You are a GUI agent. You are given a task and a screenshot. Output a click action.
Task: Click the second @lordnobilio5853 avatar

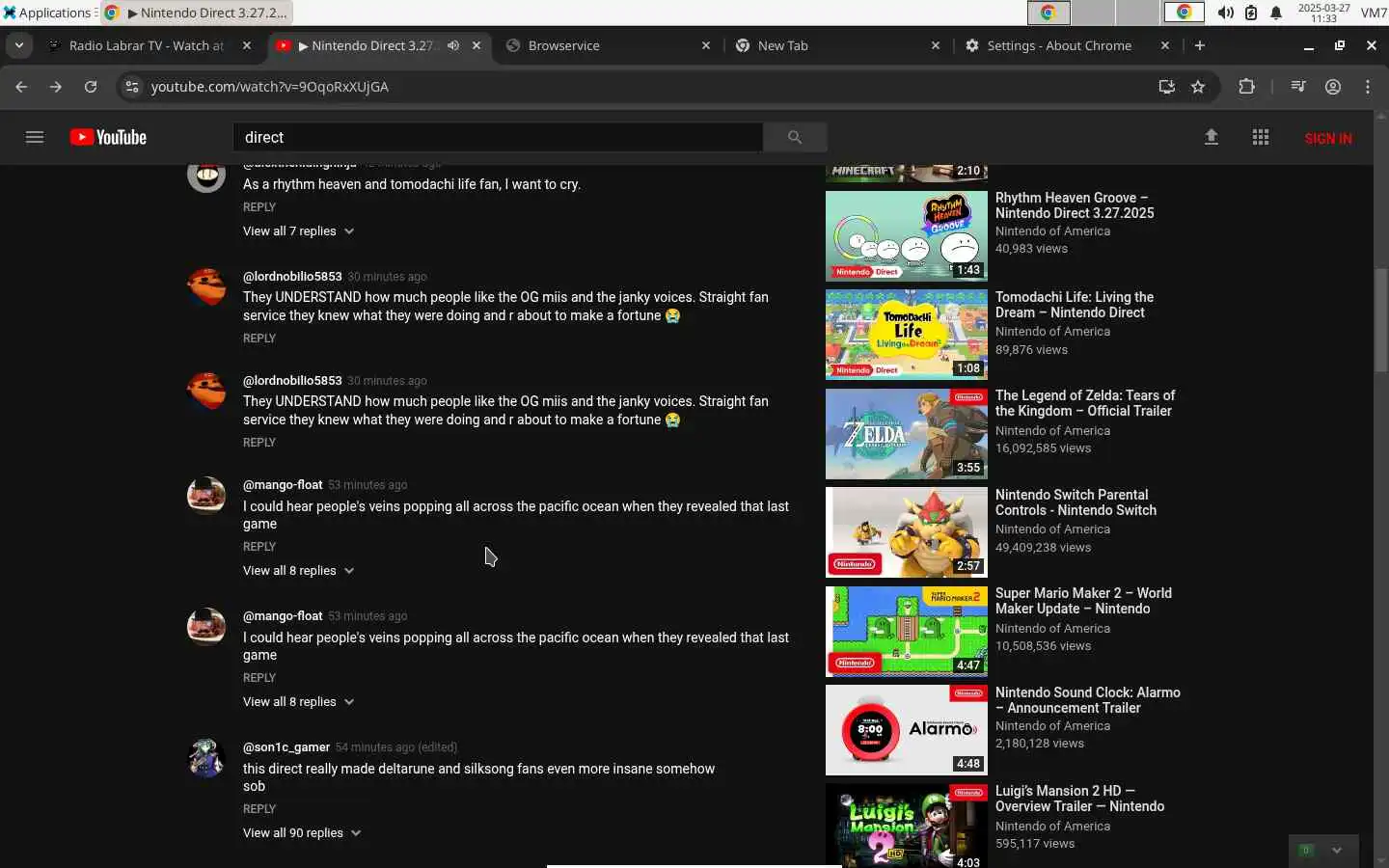tap(205, 392)
